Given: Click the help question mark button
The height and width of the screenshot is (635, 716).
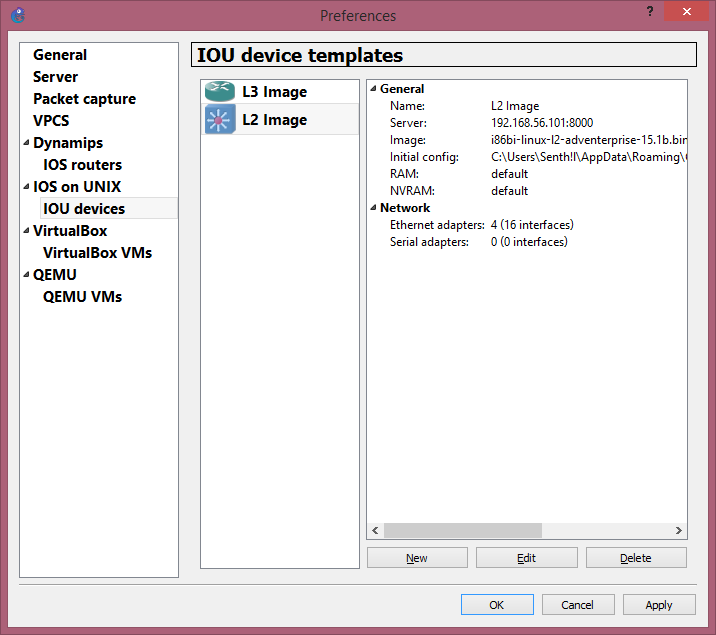Looking at the screenshot, I should [x=650, y=11].
